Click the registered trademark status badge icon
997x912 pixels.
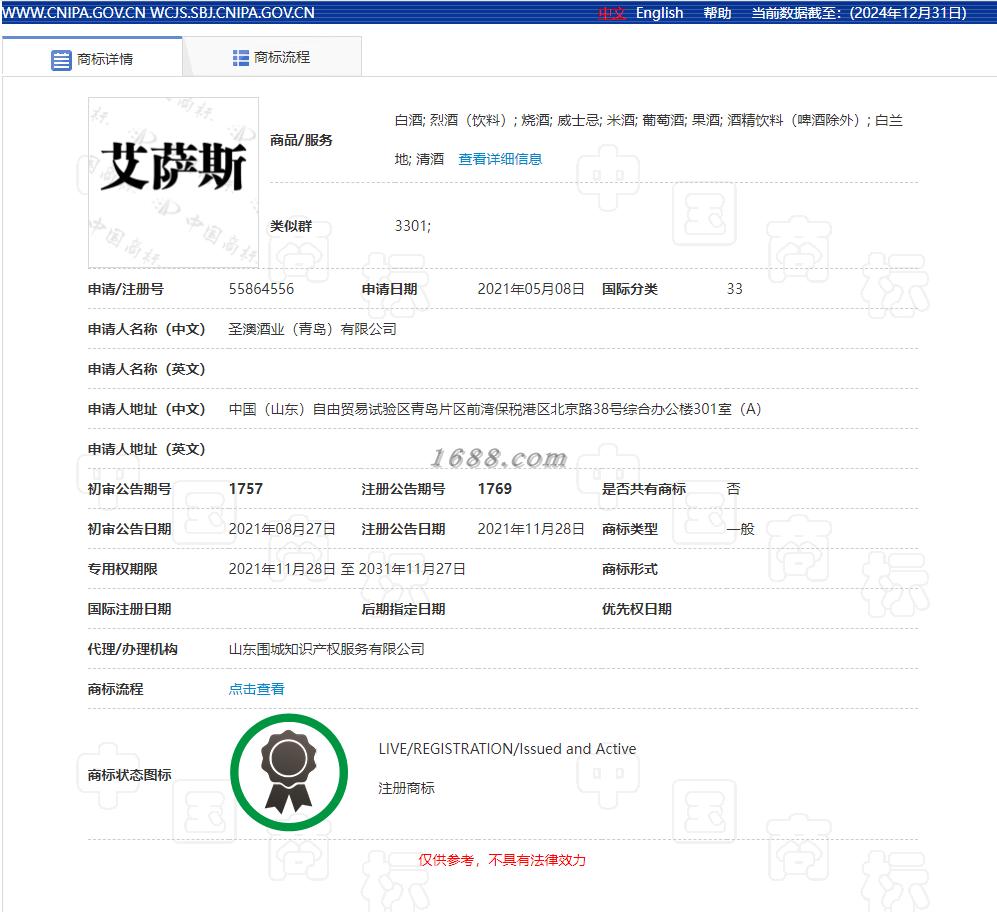click(289, 772)
